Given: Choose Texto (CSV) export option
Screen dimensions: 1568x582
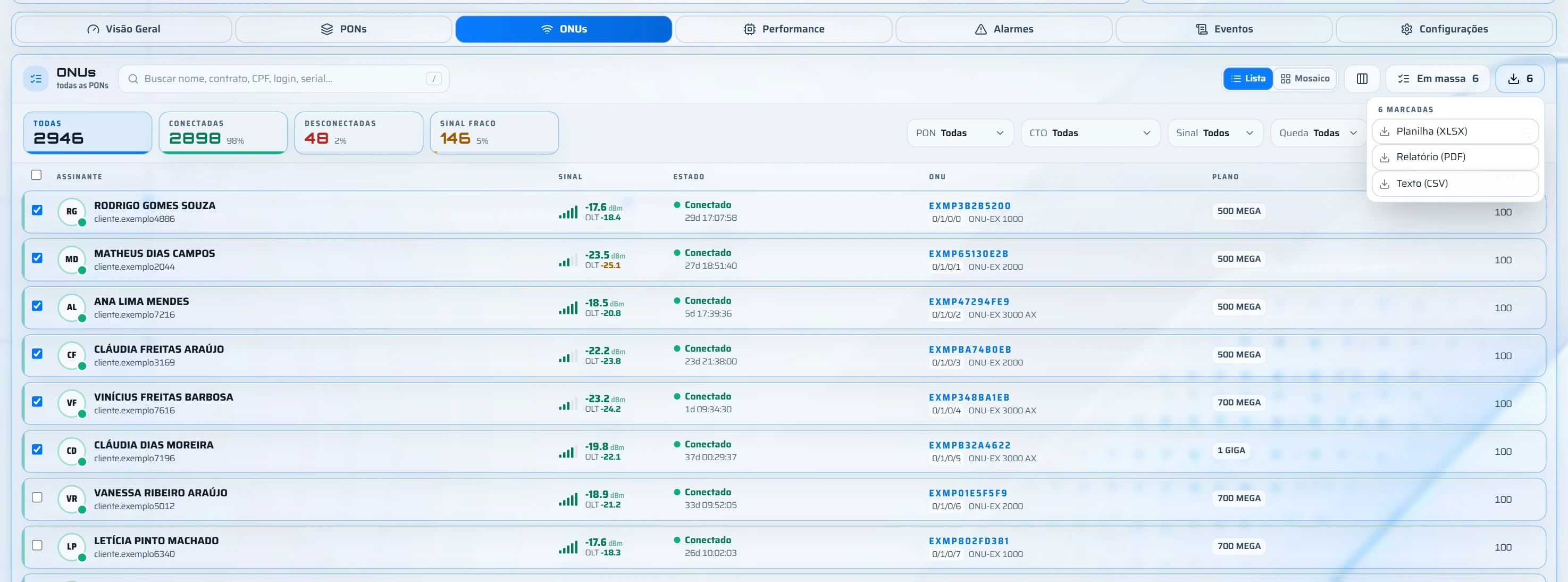Looking at the screenshot, I should point(1455,184).
